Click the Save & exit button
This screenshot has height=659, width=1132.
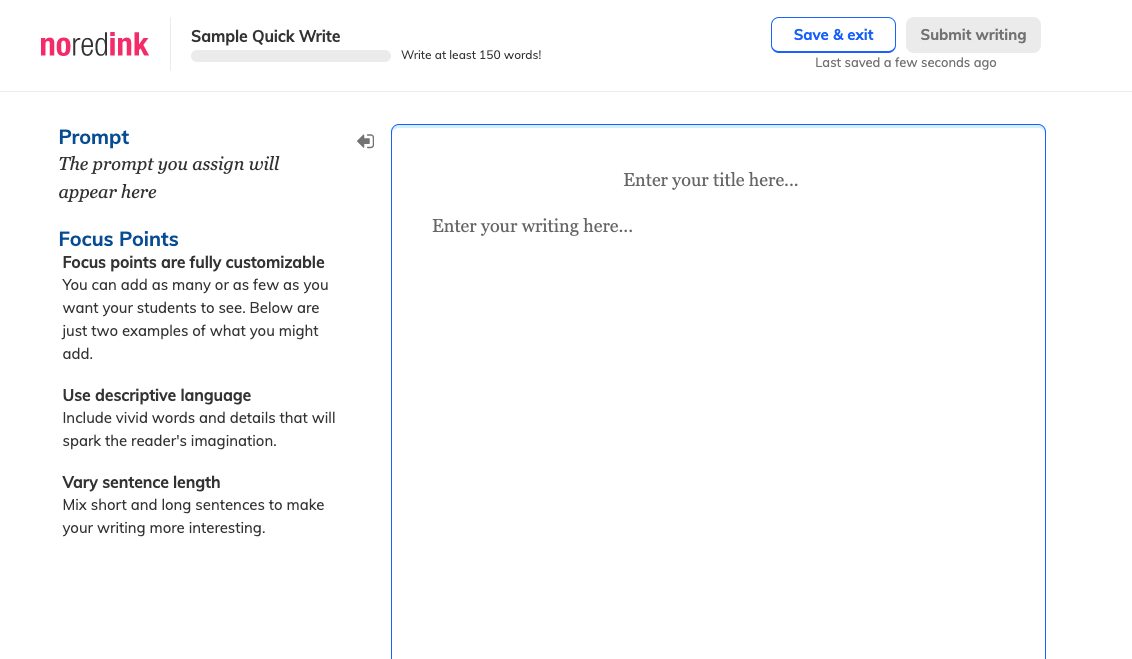coord(833,35)
